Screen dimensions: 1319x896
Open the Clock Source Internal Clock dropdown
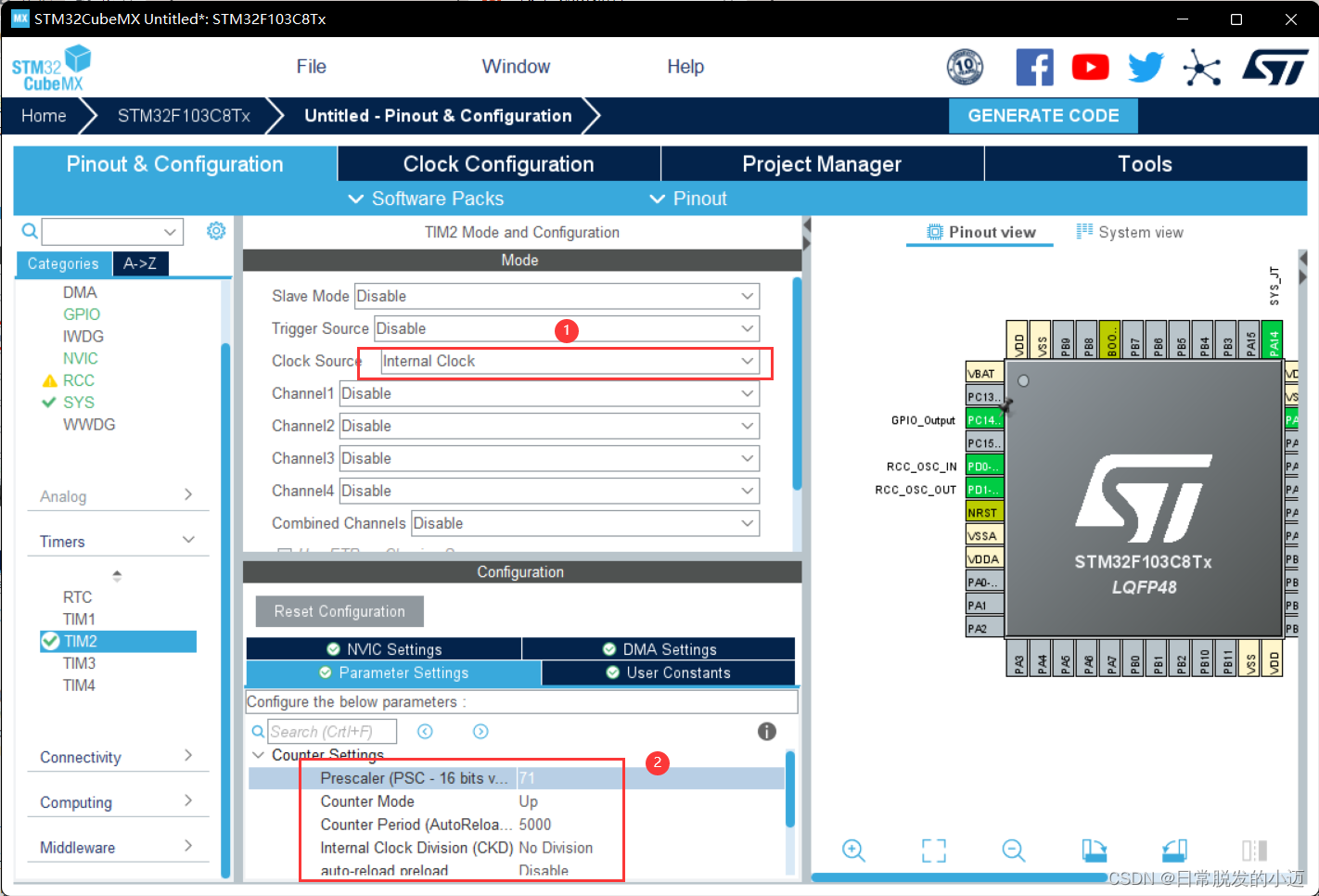[570, 361]
